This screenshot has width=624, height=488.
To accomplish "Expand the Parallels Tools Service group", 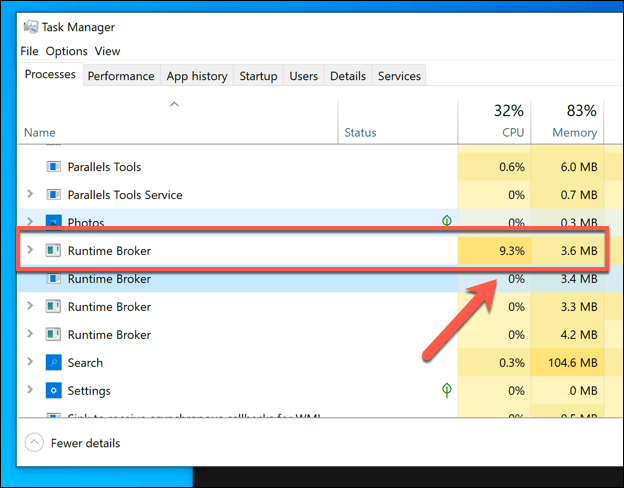I will 30,194.
